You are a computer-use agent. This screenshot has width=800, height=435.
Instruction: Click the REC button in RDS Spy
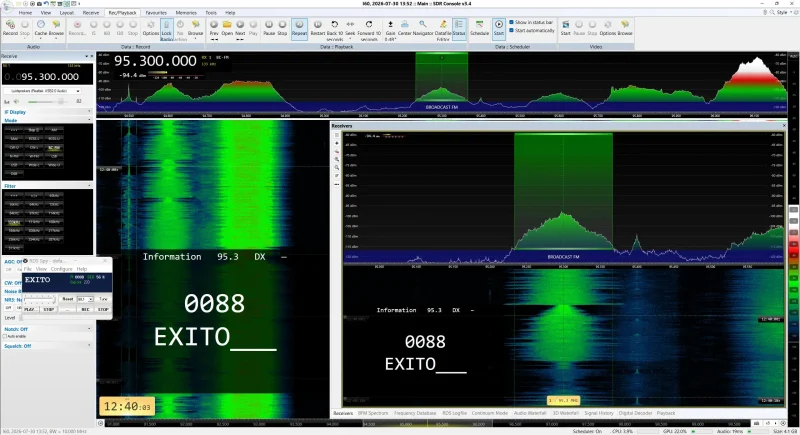[85, 310]
